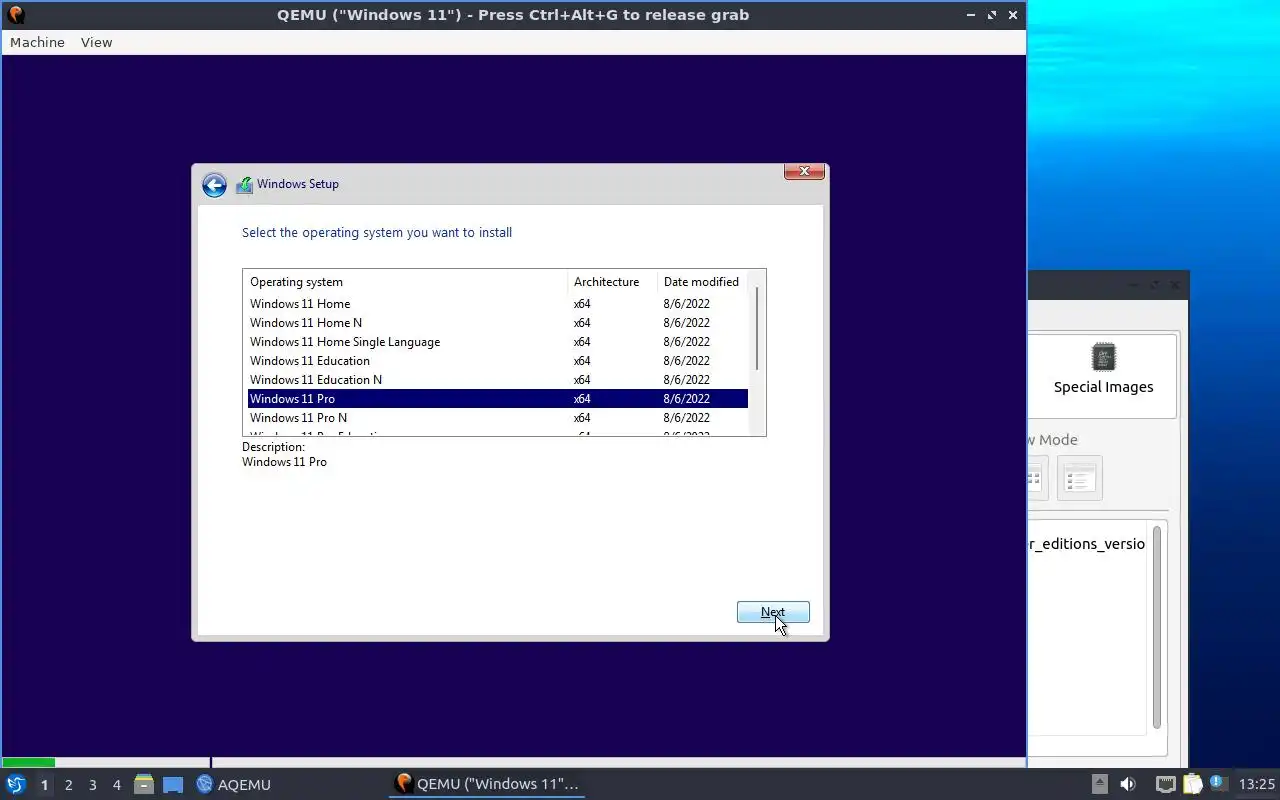Maximize the QEMU window
The width and height of the screenshot is (1280, 800).
[992, 15]
